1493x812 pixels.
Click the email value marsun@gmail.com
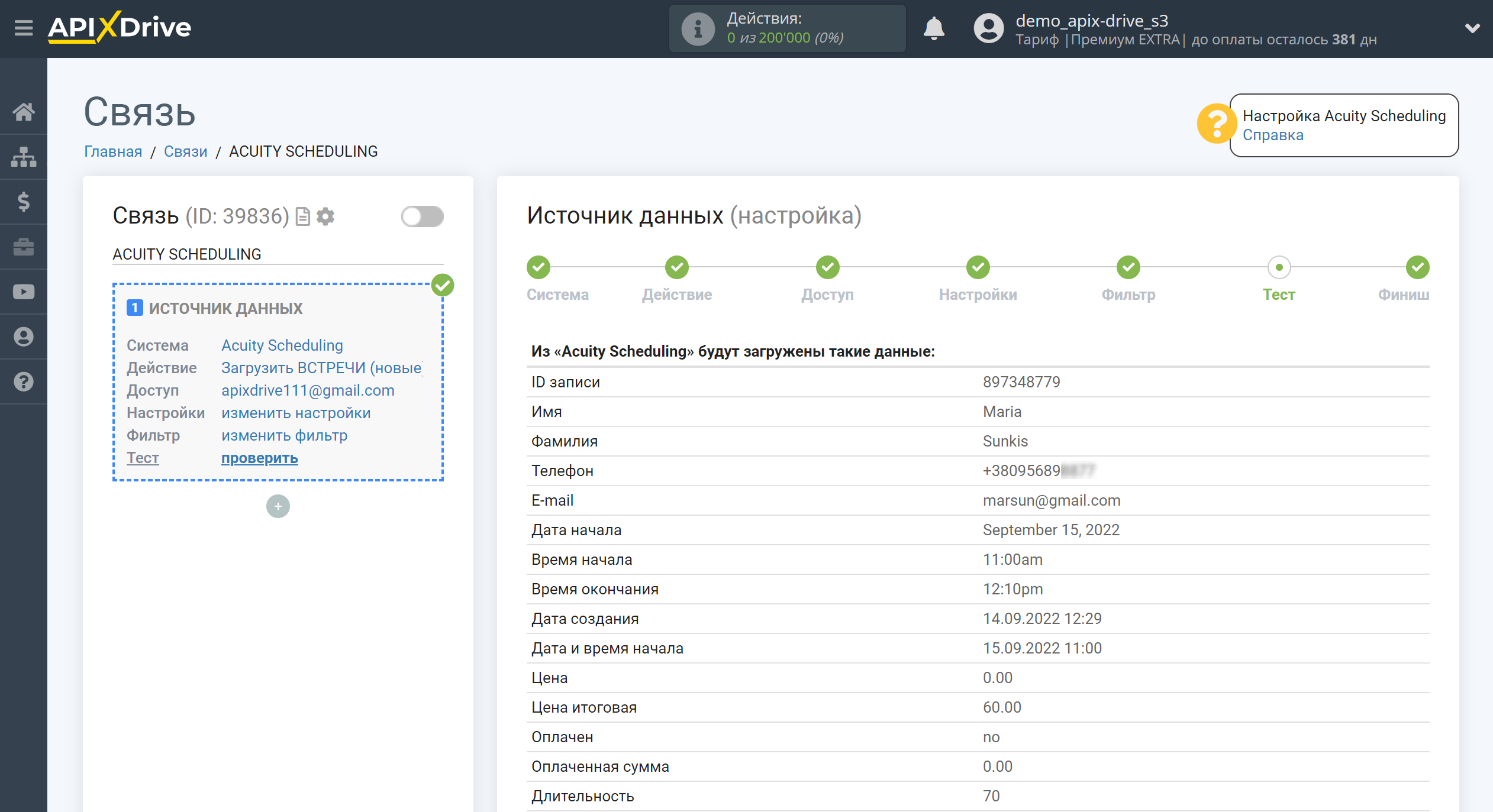[1052, 500]
